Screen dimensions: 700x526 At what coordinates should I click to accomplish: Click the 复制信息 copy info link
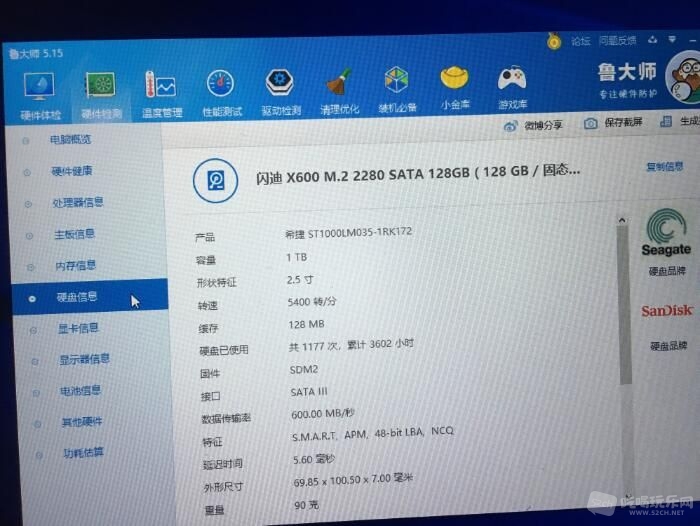click(665, 167)
